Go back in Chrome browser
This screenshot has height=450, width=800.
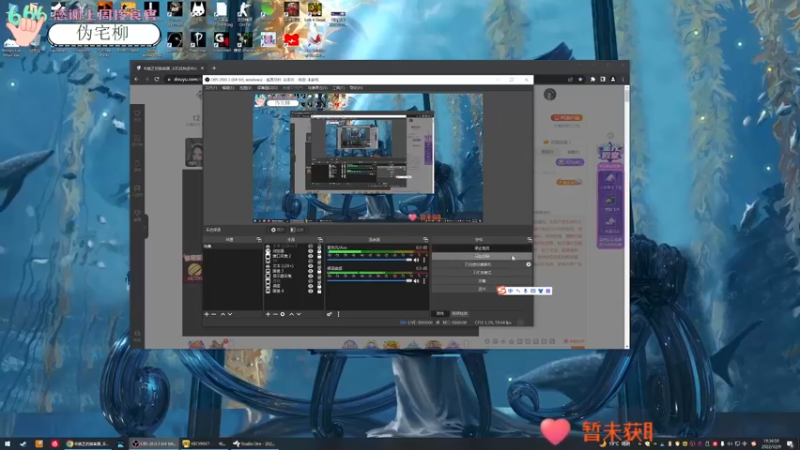[136, 79]
